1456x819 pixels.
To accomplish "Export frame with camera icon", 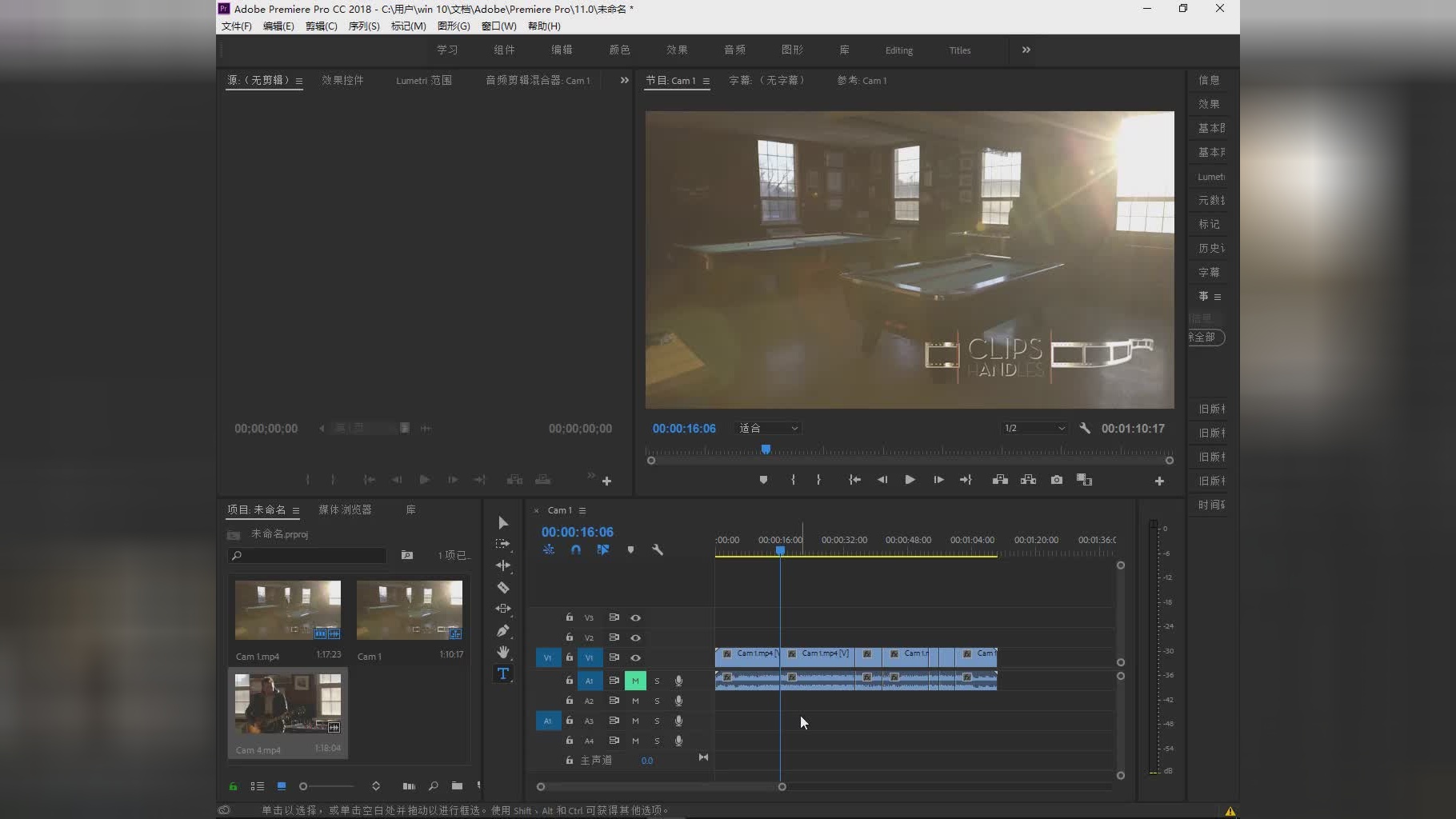I will pyautogui.click(x=1057, y=480).
